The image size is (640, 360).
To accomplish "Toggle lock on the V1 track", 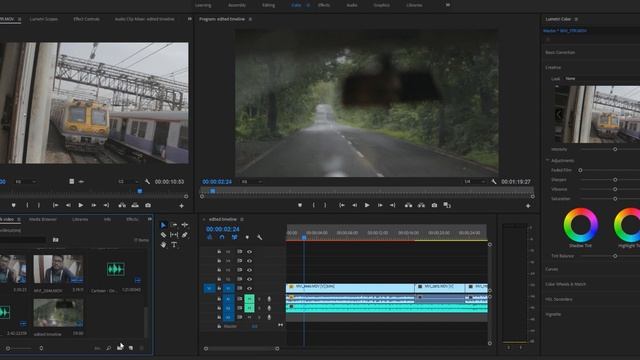I will click(x=219, y=289).
